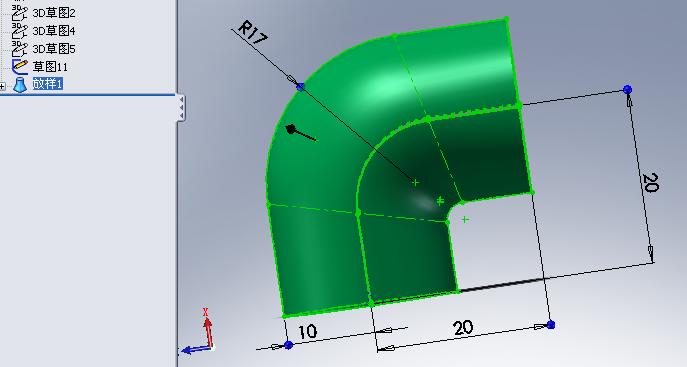
Task: Click the 3D sketch icon beside 3D草图5
Action: pos(19,49)
